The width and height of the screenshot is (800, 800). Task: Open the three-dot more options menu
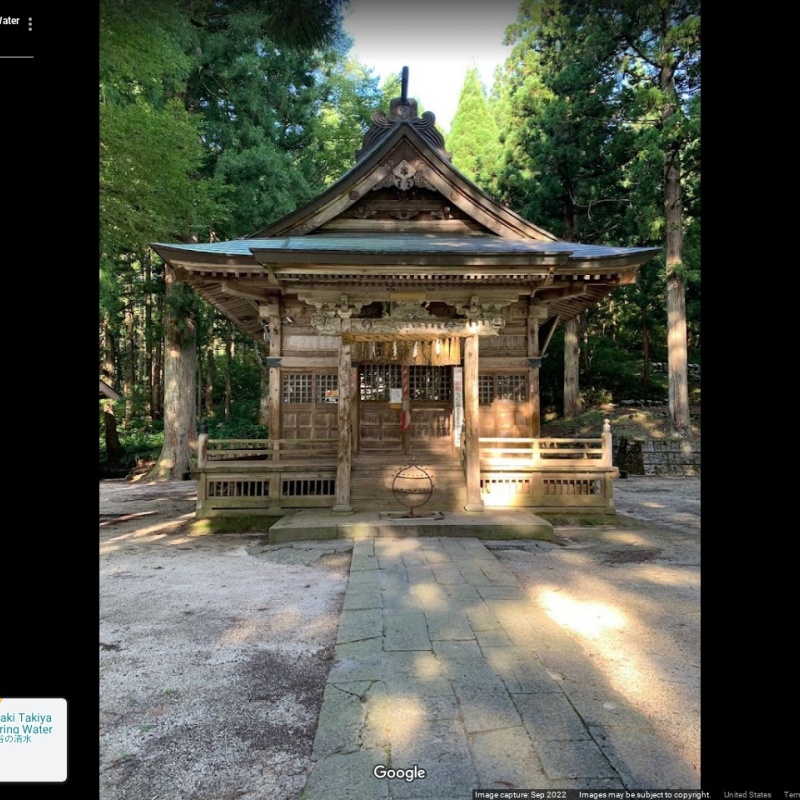click(x=30, y=23)
